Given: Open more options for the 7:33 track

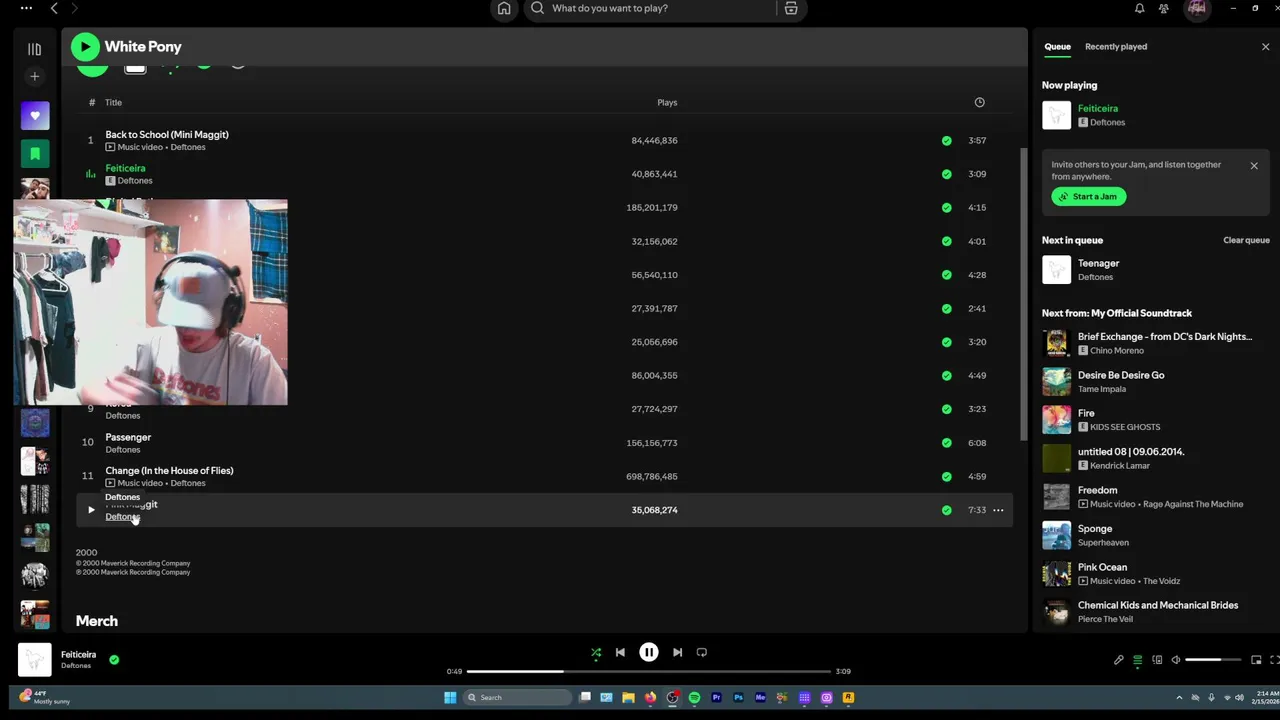Looking at the screenshot, I should 998,510.
